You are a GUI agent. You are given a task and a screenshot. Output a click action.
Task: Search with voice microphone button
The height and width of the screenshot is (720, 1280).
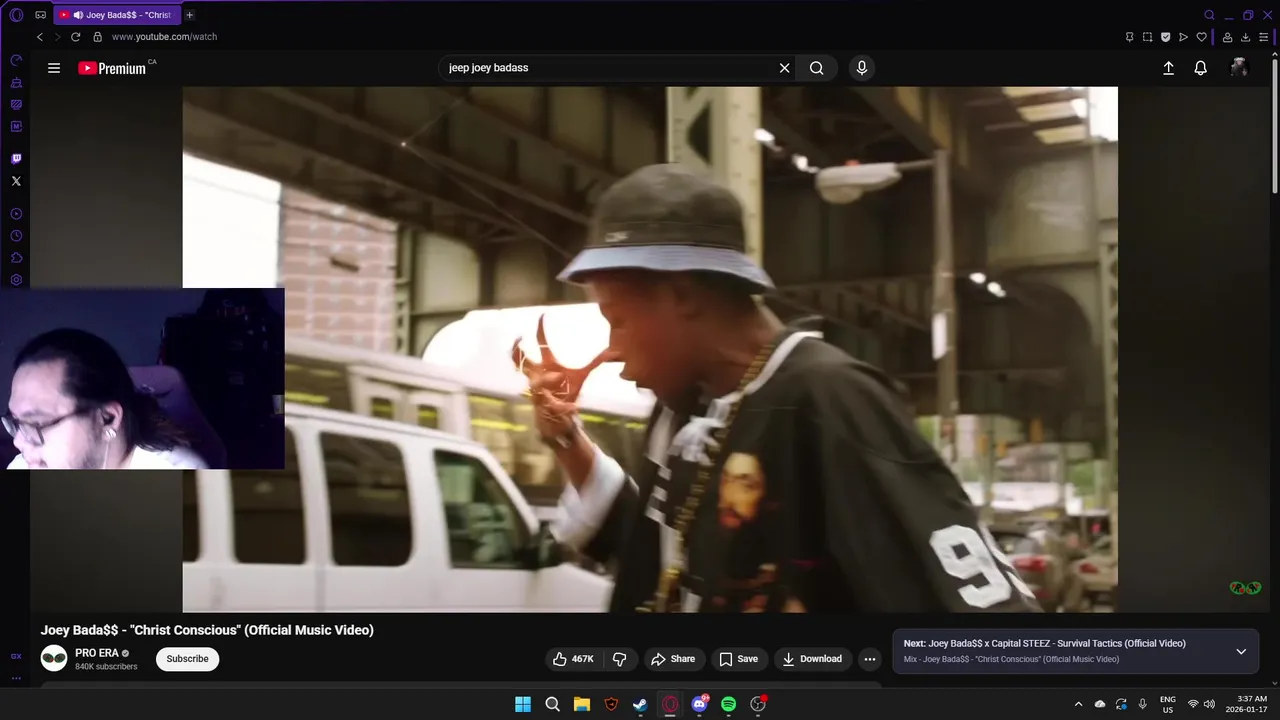click(x=862, y=68)
